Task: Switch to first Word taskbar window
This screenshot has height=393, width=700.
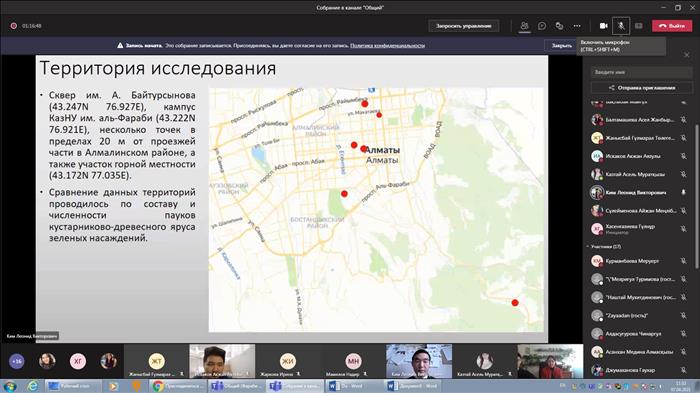Action: [x=353, y=386]
